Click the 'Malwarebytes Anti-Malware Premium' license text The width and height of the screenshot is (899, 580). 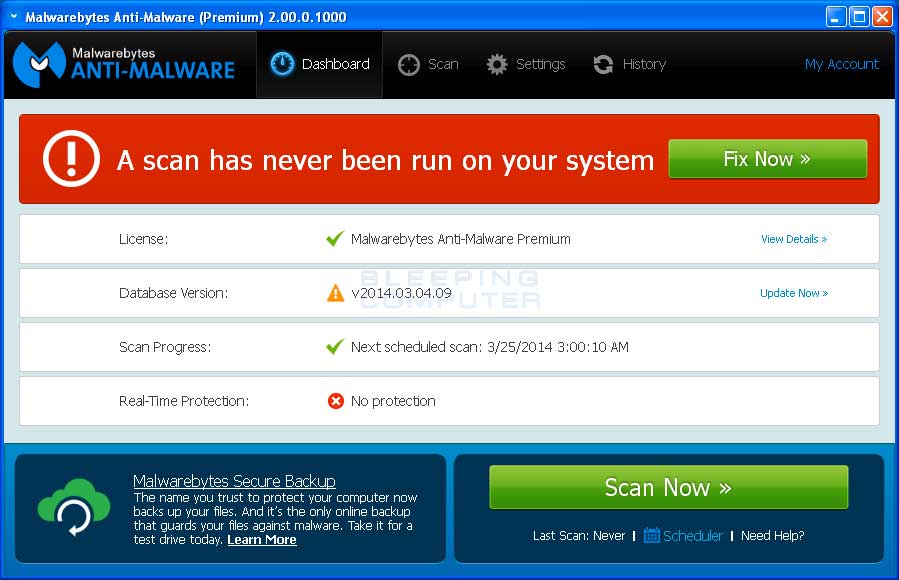460,239
